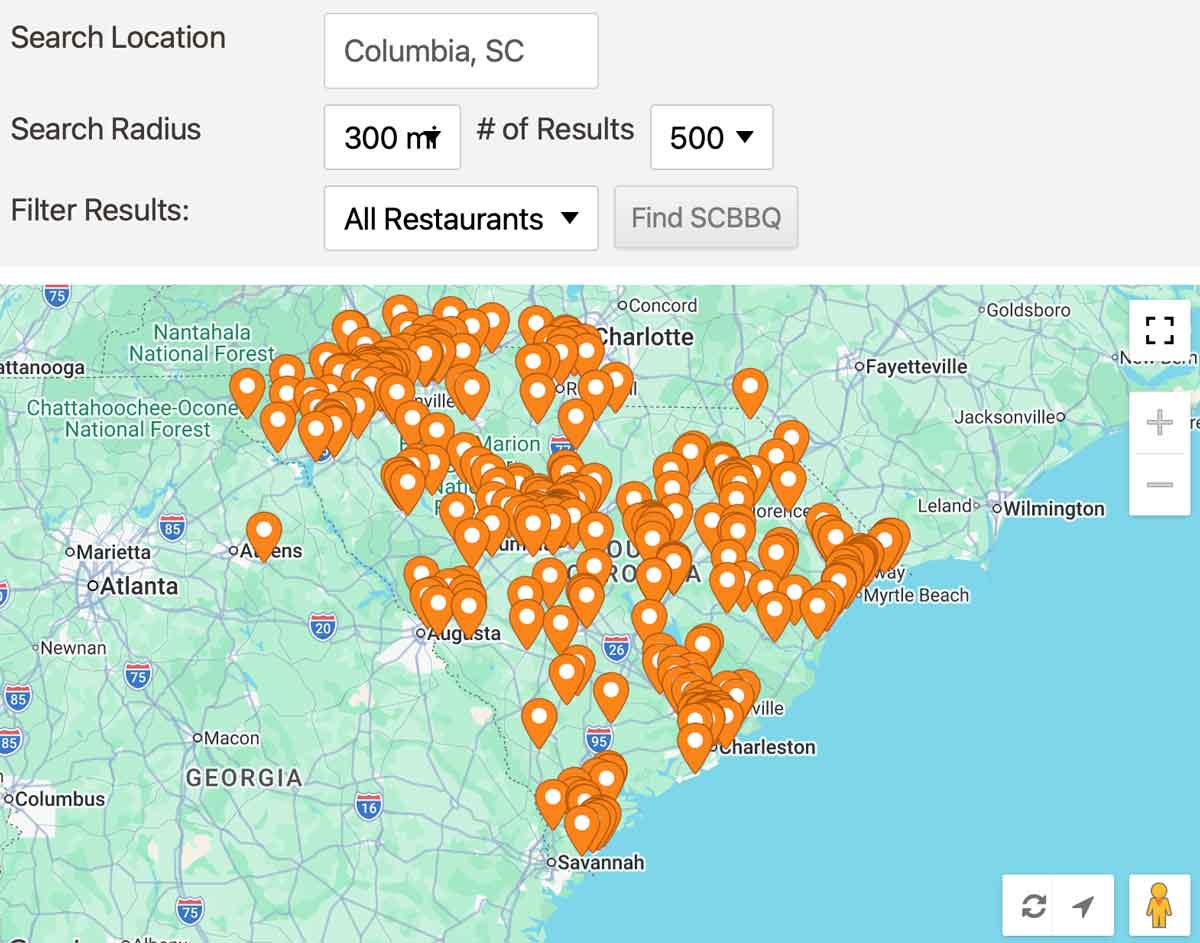Click the Concord city label
Screen dimensions: 1200x943
pos(663,305)
